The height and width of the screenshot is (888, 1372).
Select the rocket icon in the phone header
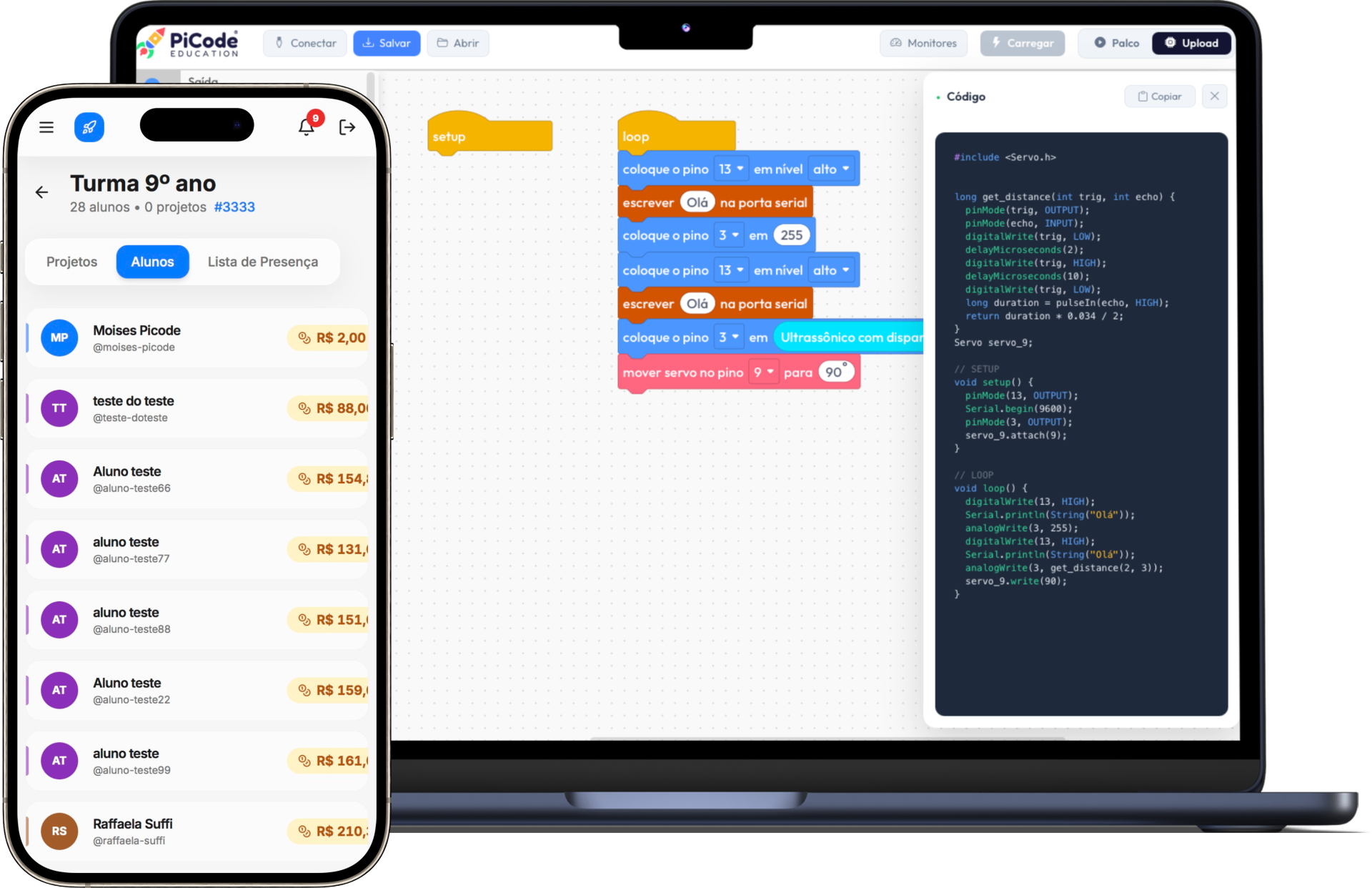(x=89, y=127)
